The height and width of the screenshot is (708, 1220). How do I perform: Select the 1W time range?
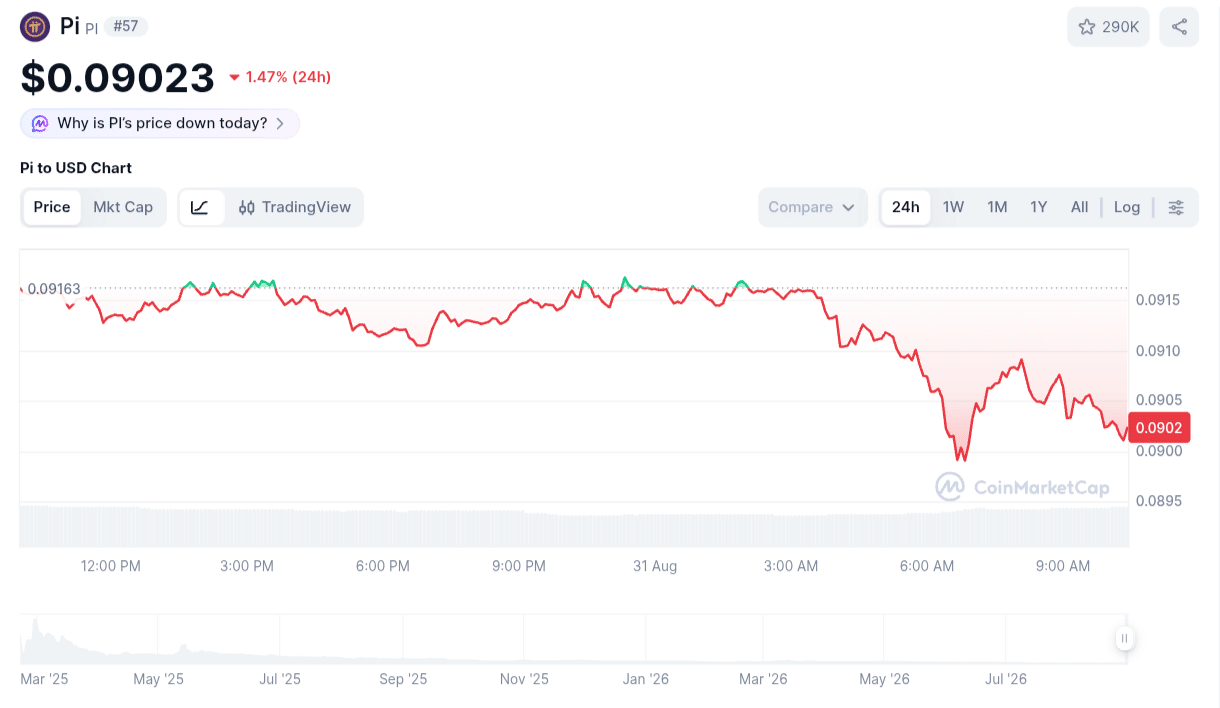click(x=953, y=207)
